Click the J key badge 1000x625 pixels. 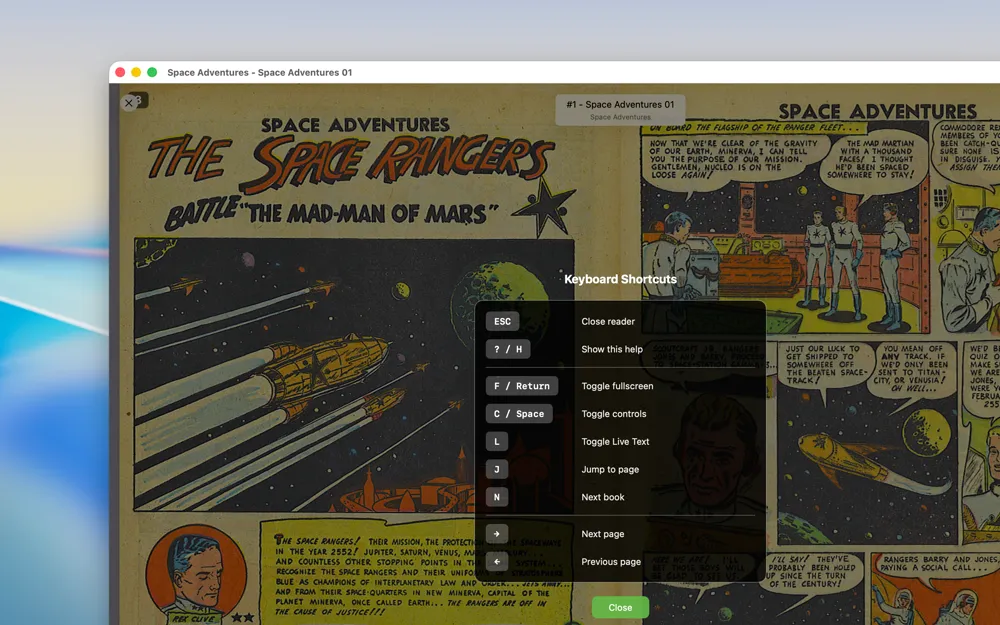tap(497, 469)
